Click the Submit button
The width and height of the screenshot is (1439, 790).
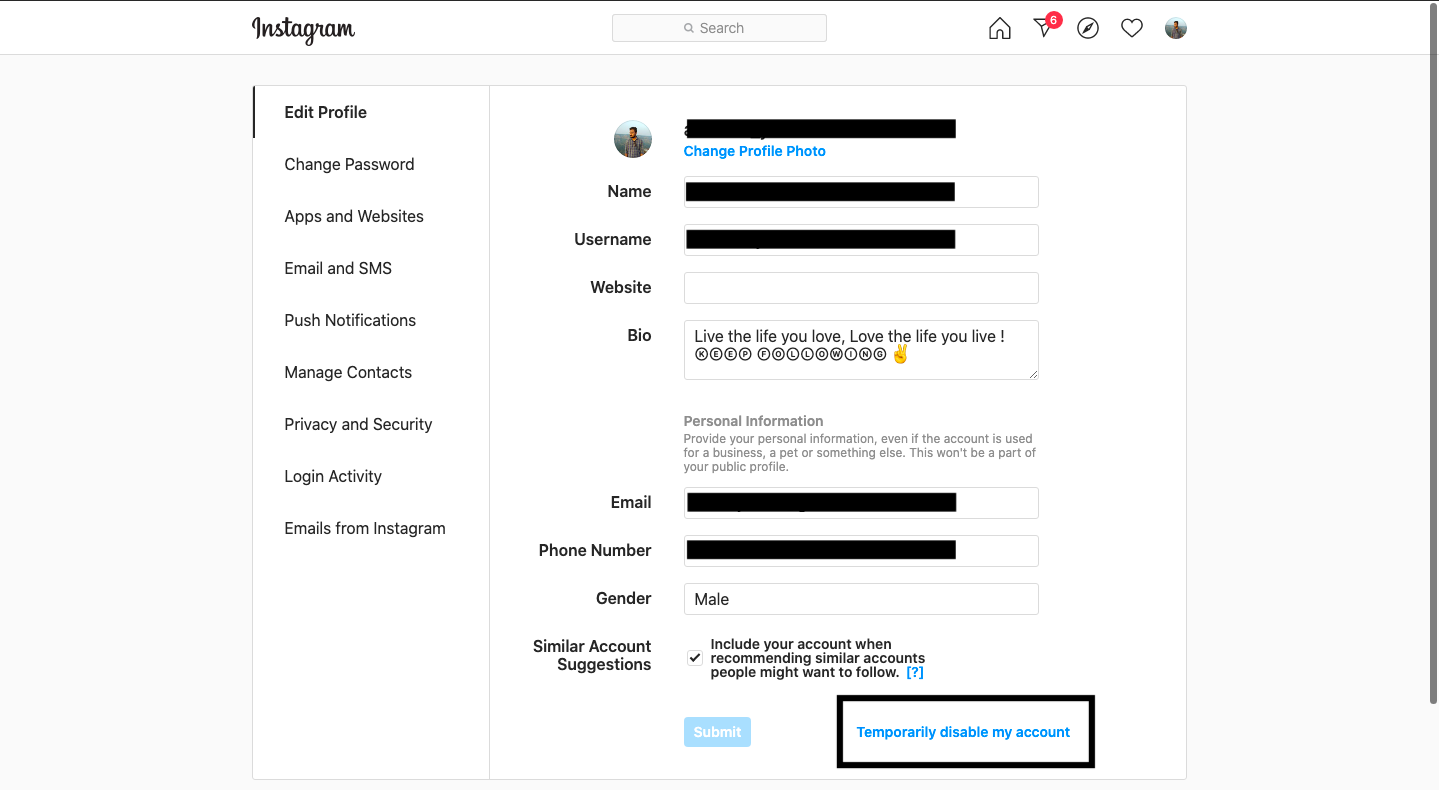717,732
